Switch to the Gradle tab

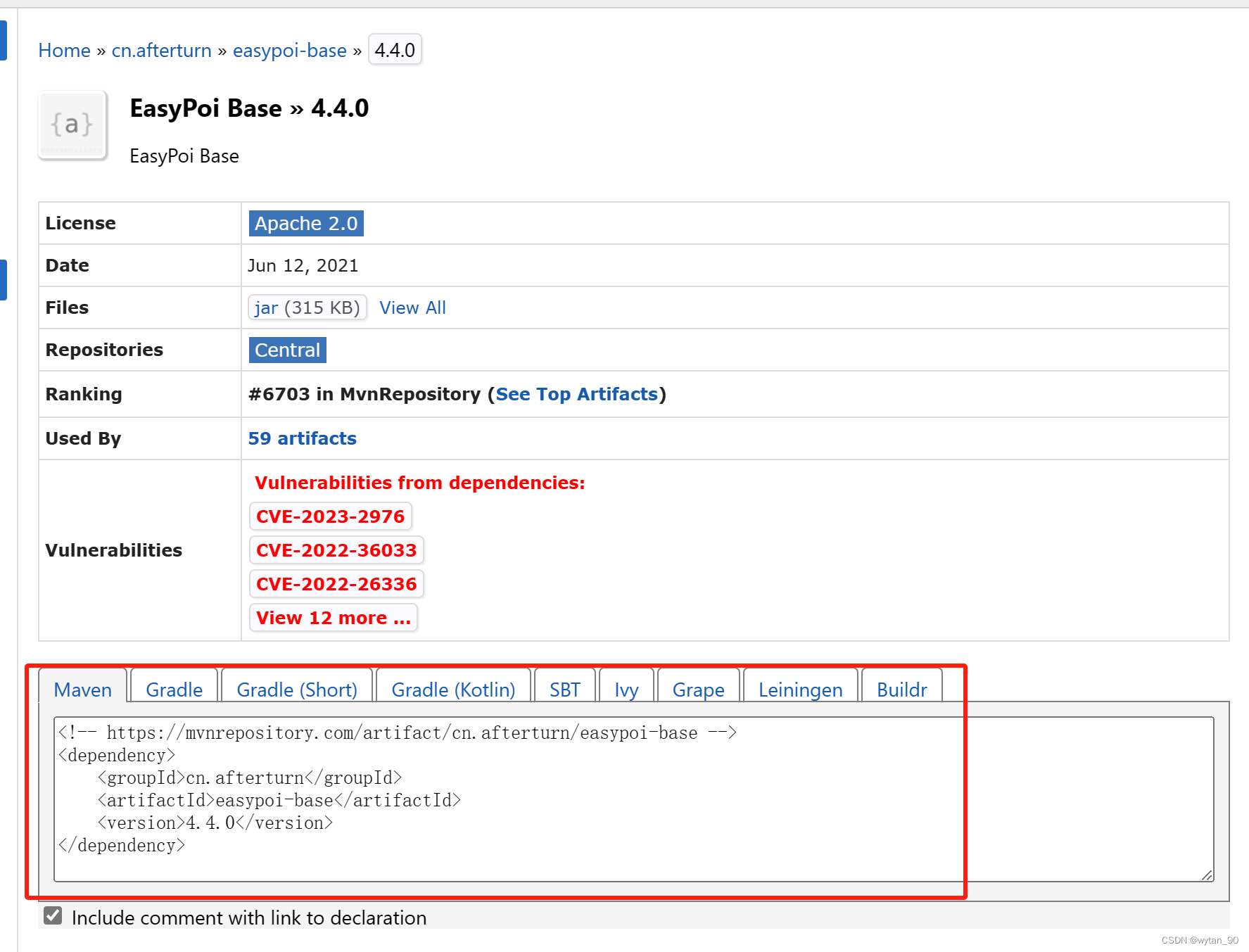tap(175, 690)
